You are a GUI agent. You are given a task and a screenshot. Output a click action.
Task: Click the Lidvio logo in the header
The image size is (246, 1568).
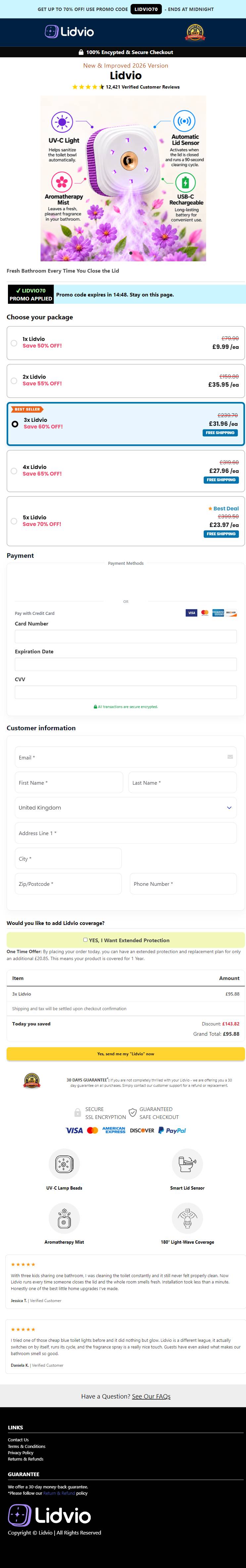tap(69, 32)
